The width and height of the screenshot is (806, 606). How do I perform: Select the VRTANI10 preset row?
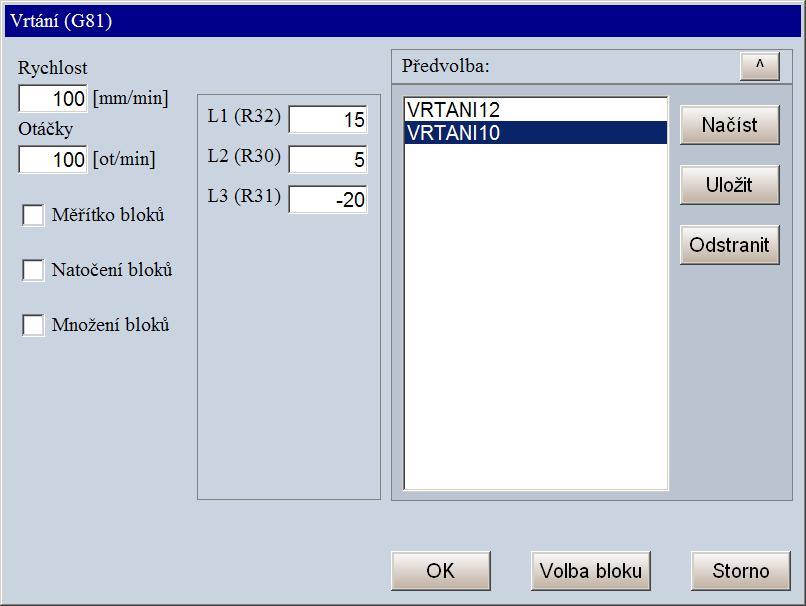pyautogui.click(x=536, y=133)
